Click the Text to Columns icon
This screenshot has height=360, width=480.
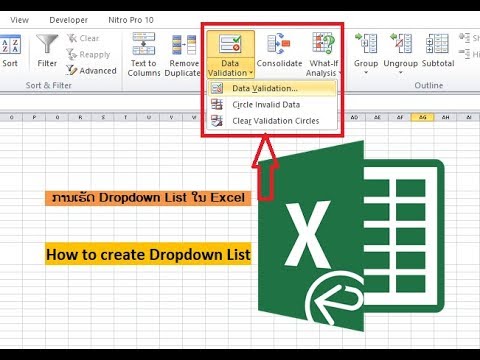tap(144, 44)
